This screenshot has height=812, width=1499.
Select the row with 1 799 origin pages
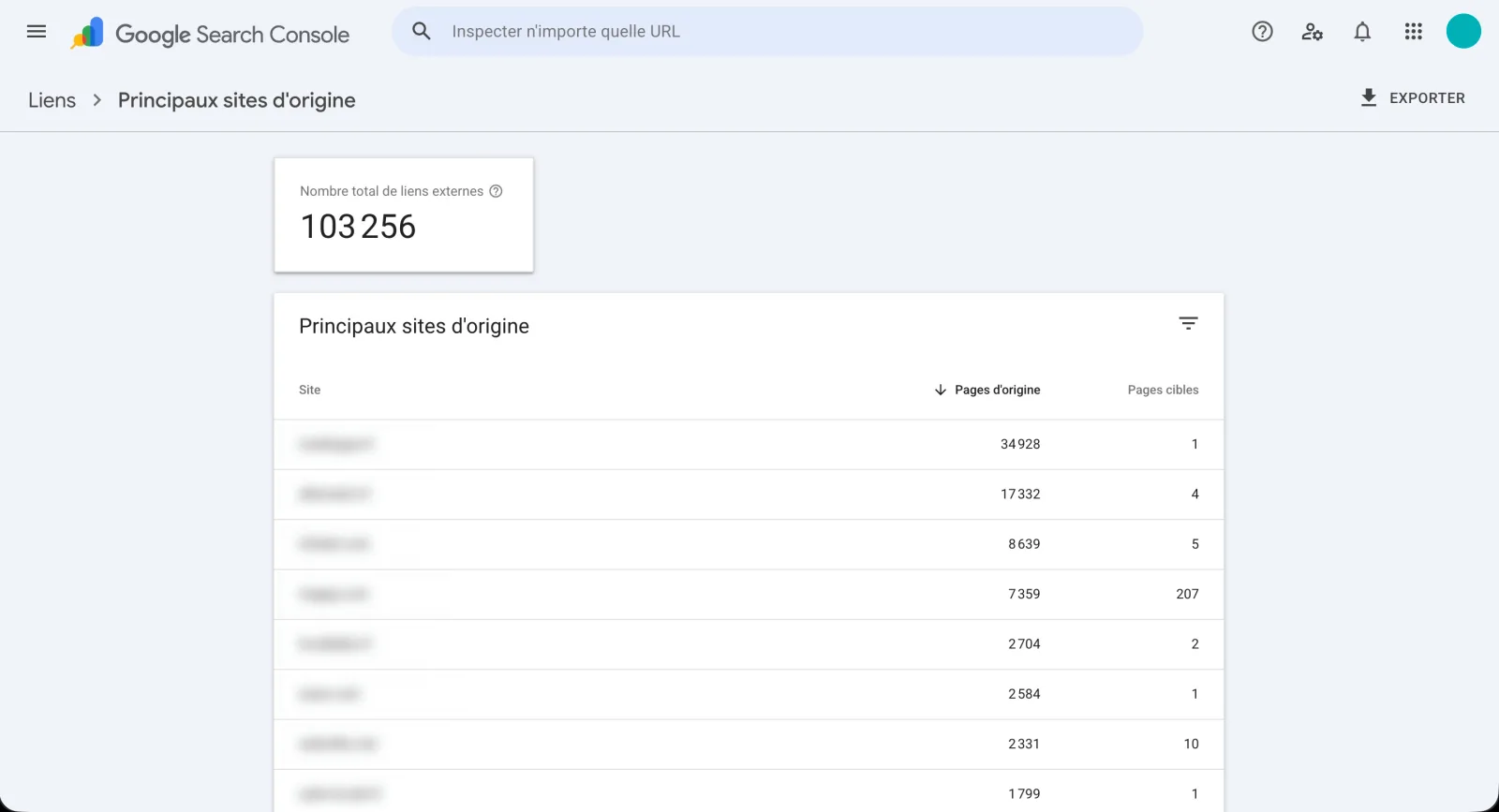[x=749, y=792]
